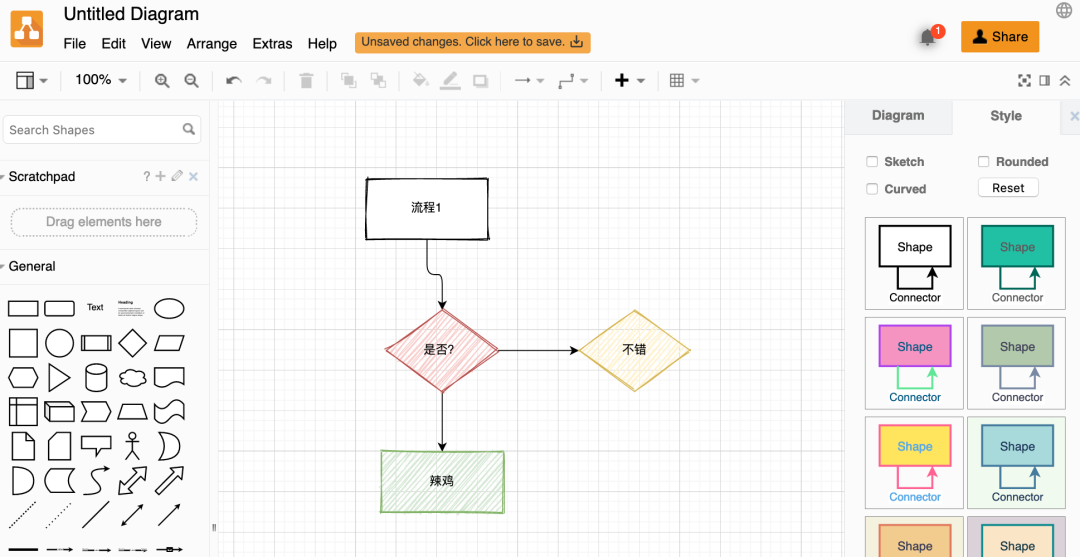Switch to the Diagram tab
This screenshot has width=1080, height=557.
(898, 116)
